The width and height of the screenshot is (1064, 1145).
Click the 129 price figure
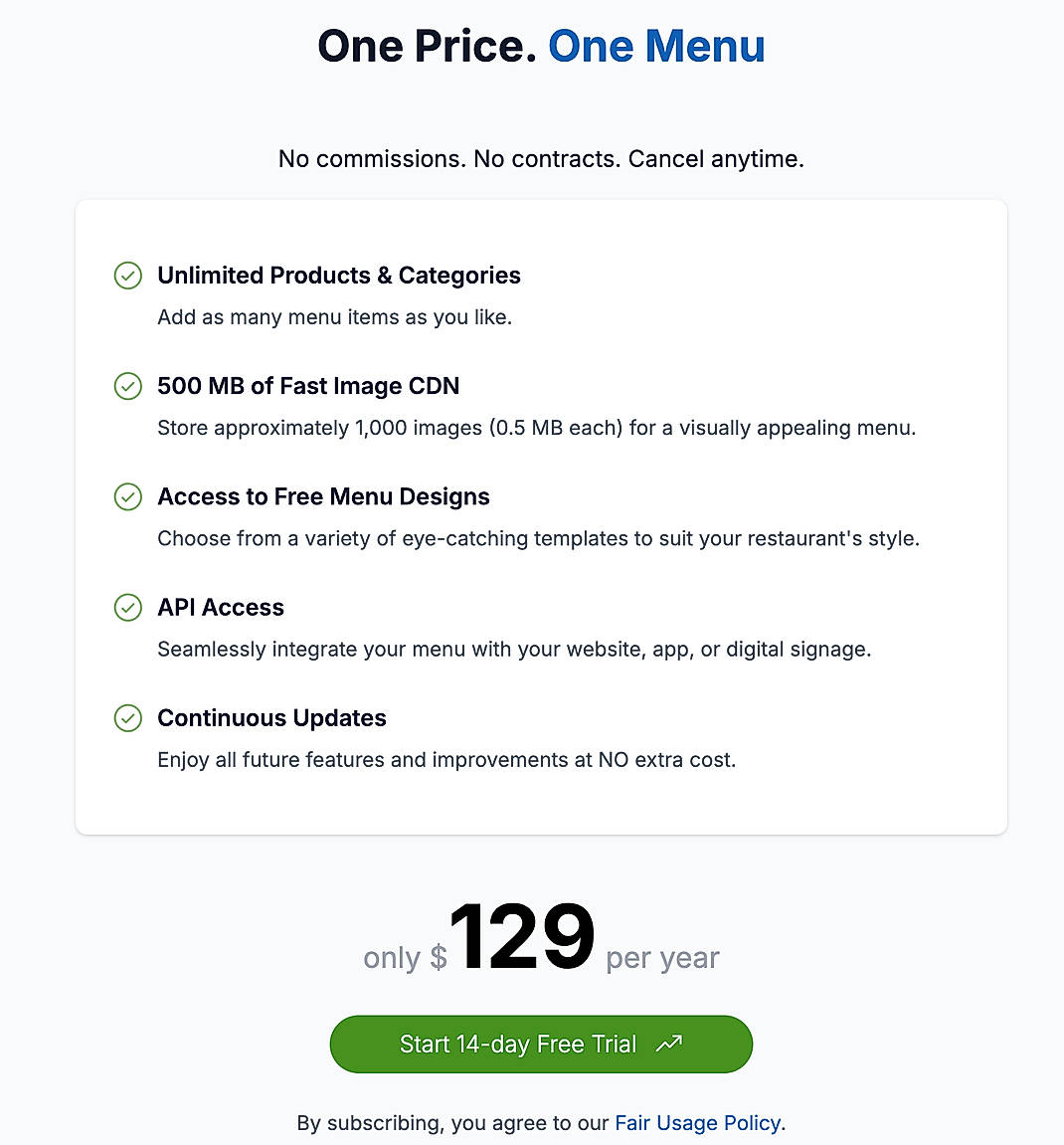524,935
